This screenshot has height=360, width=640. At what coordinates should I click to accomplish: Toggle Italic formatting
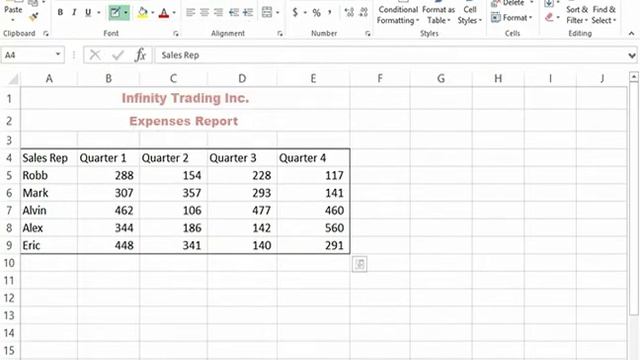pos(74,13)
